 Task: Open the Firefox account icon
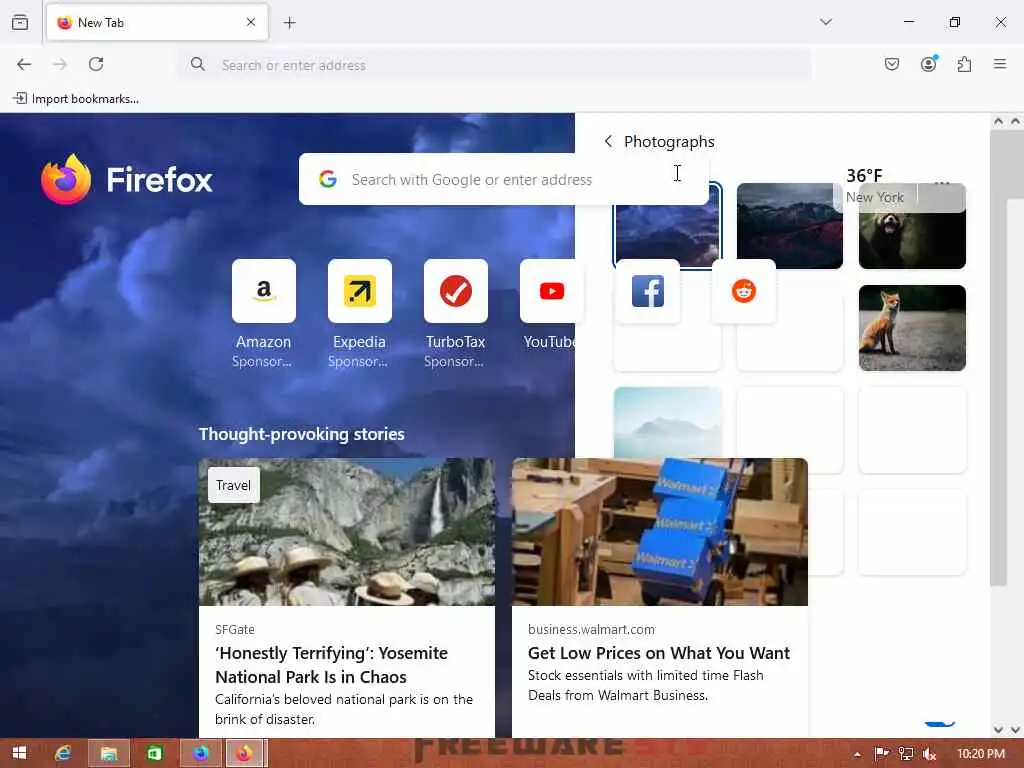(929, 64)
